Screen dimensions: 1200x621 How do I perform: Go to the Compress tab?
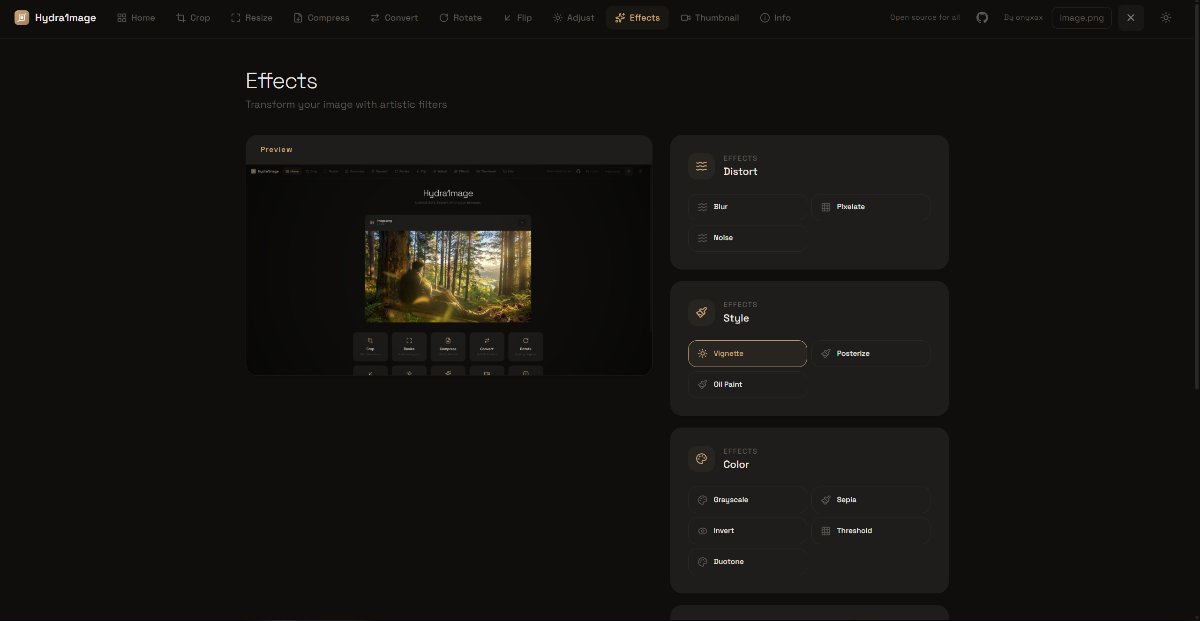[321, 18]
